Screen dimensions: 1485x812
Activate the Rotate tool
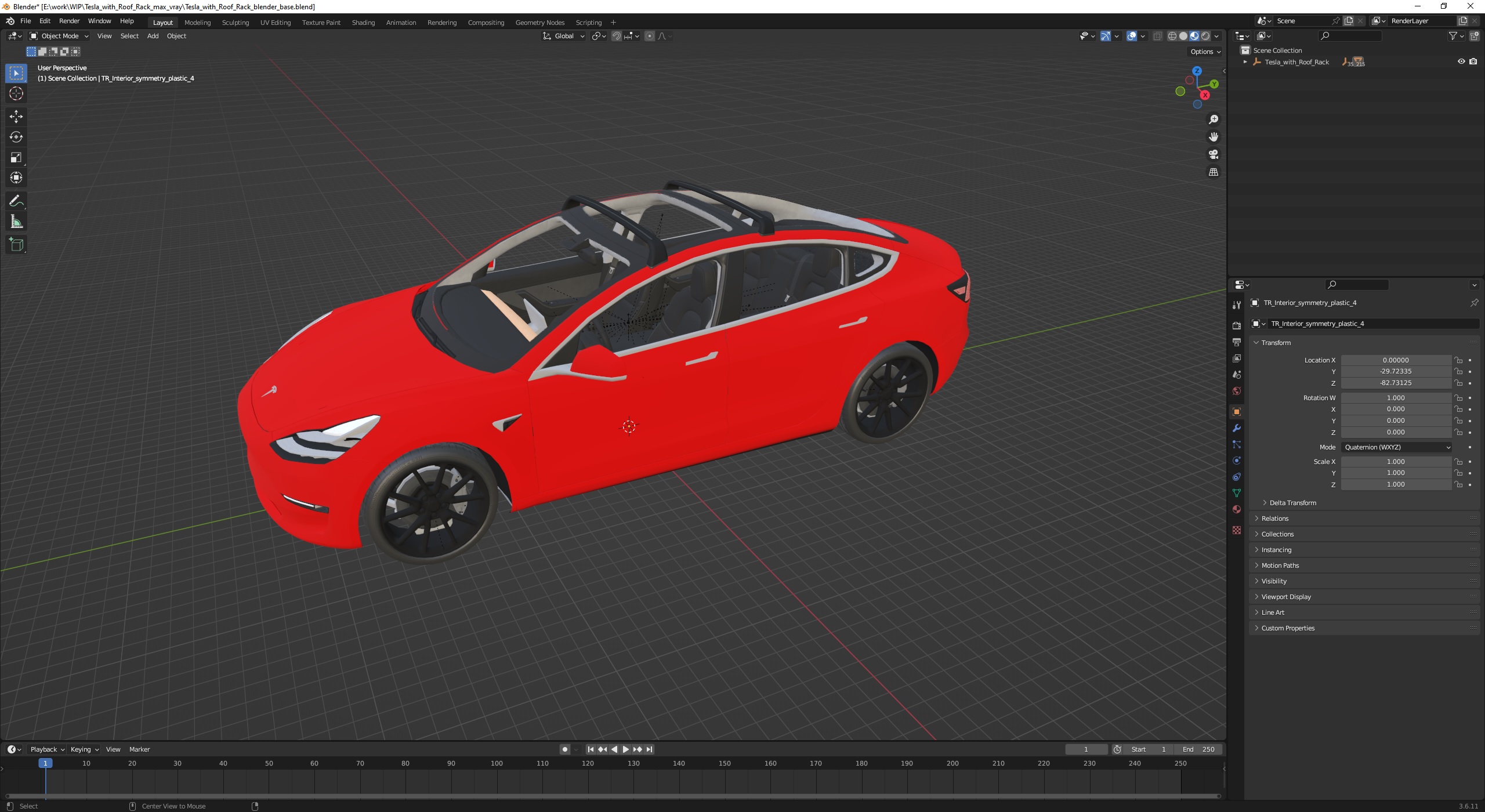coord(16,137)
